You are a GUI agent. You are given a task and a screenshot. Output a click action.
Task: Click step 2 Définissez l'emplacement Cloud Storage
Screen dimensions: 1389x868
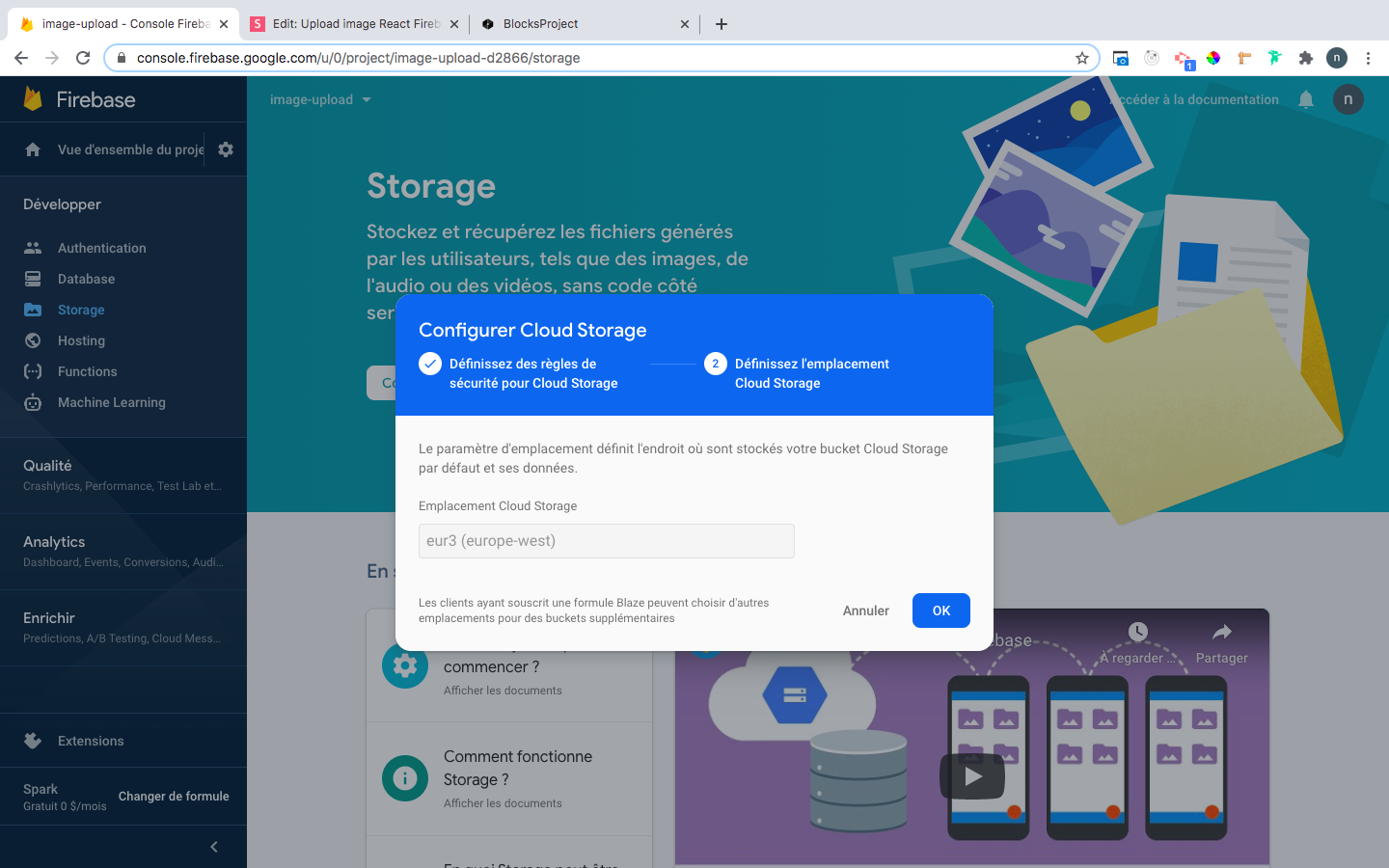click(x=797, y=373)
